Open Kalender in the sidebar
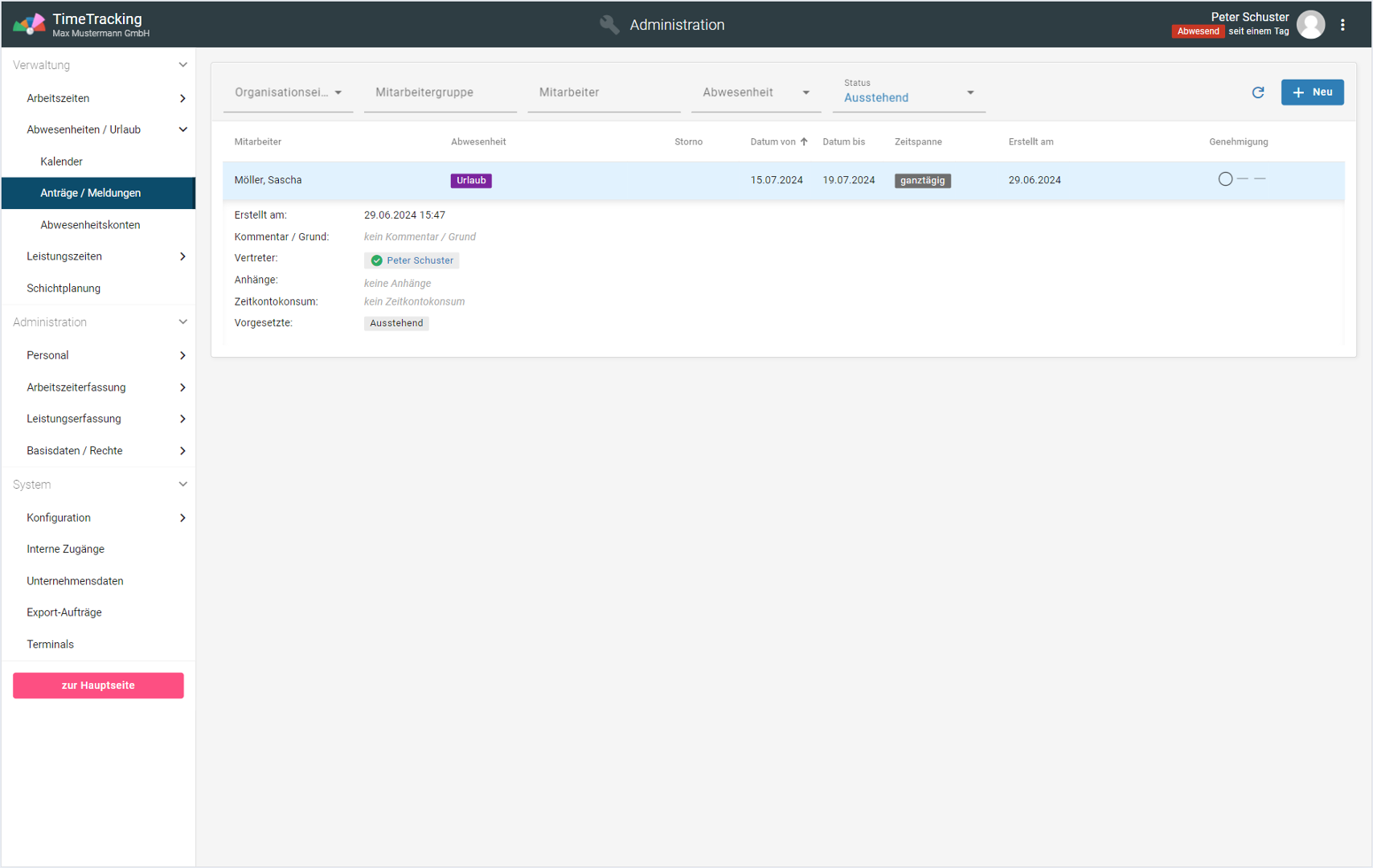 [x=62, y=162]
